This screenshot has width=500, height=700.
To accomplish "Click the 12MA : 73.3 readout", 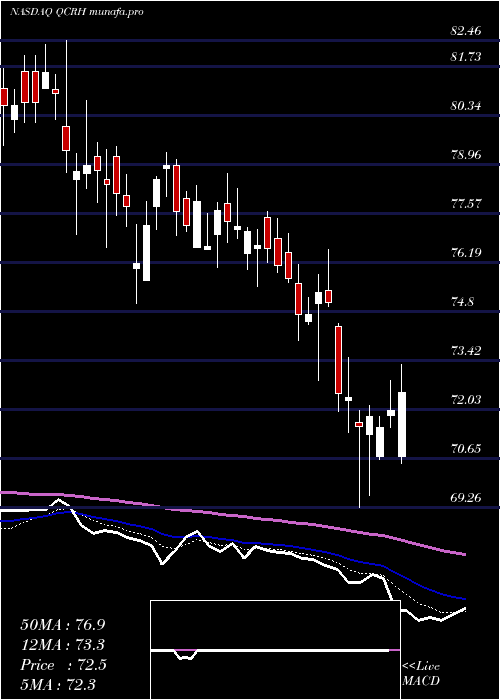I will [63, 645].
